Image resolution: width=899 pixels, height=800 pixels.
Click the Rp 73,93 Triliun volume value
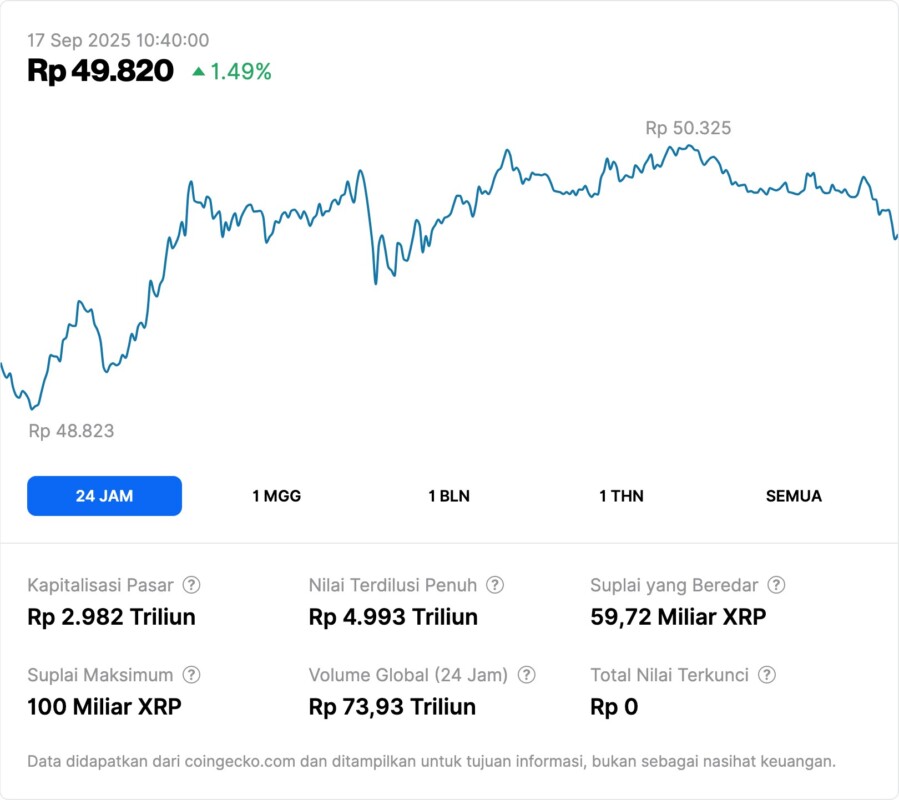tap(392, 707)
